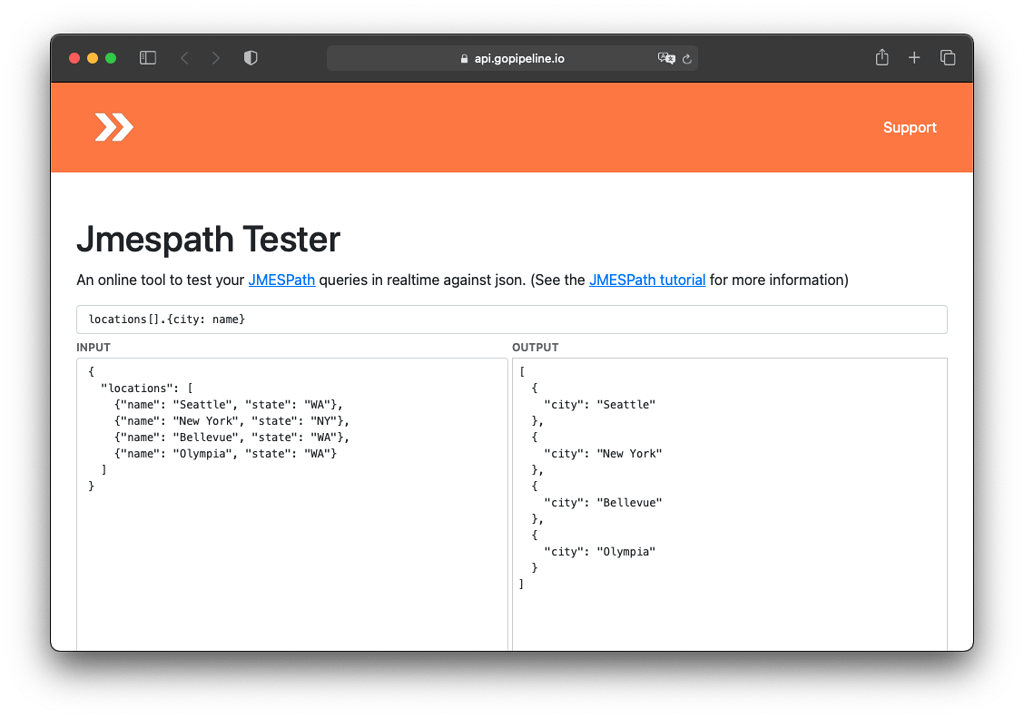This screenshot has width=1024, height=718.
Task: Click the page reload icon in address bar
Action: pyautogui.click(x=686, y=58)
